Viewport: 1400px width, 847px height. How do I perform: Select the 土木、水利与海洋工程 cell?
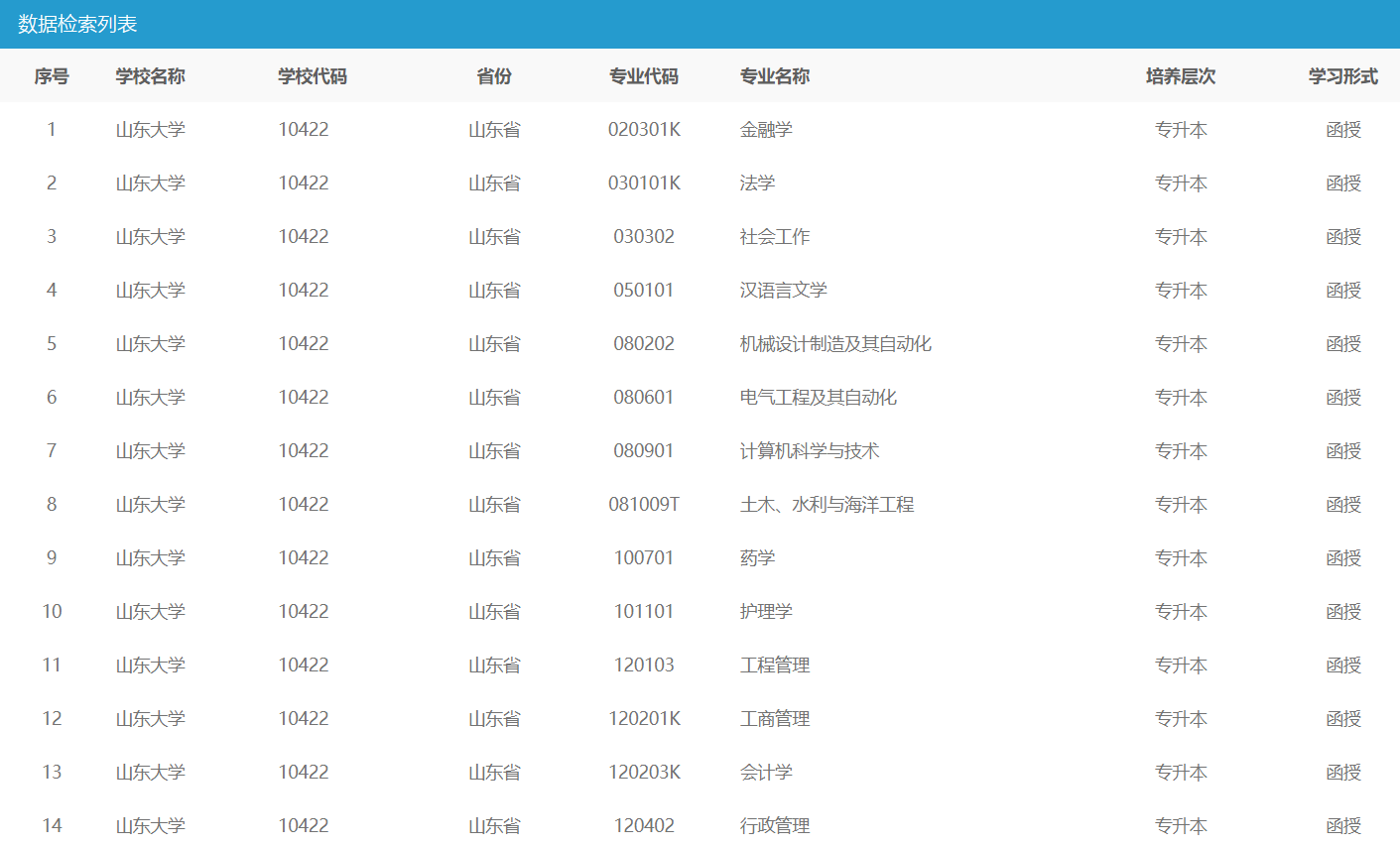click(827, 505)
